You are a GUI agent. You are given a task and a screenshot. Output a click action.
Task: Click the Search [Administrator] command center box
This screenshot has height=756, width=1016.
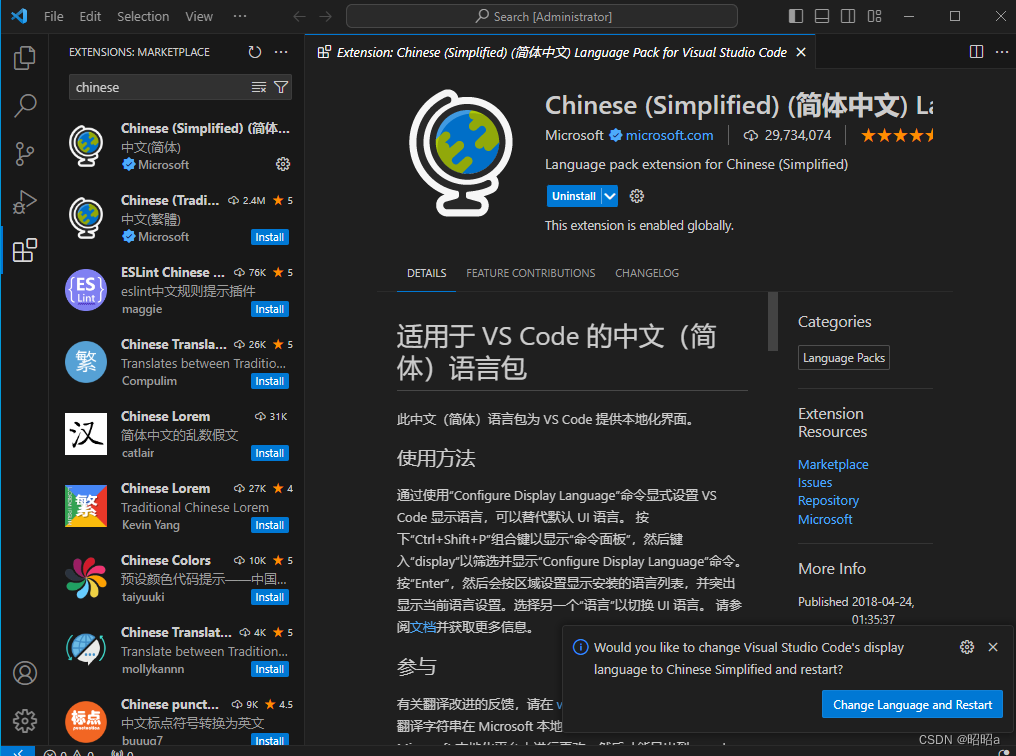(x=542, y=16)
